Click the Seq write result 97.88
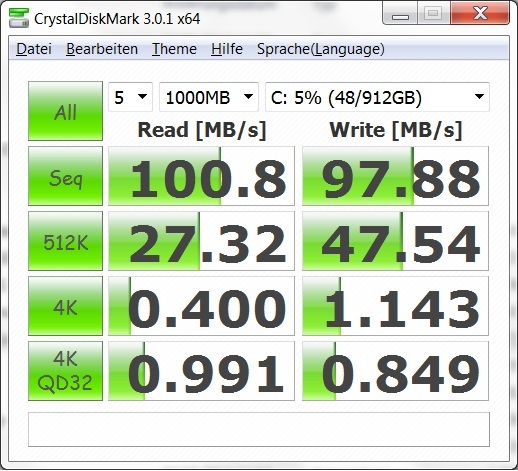Viewport: 518px width, 471px height. [395, 176]
